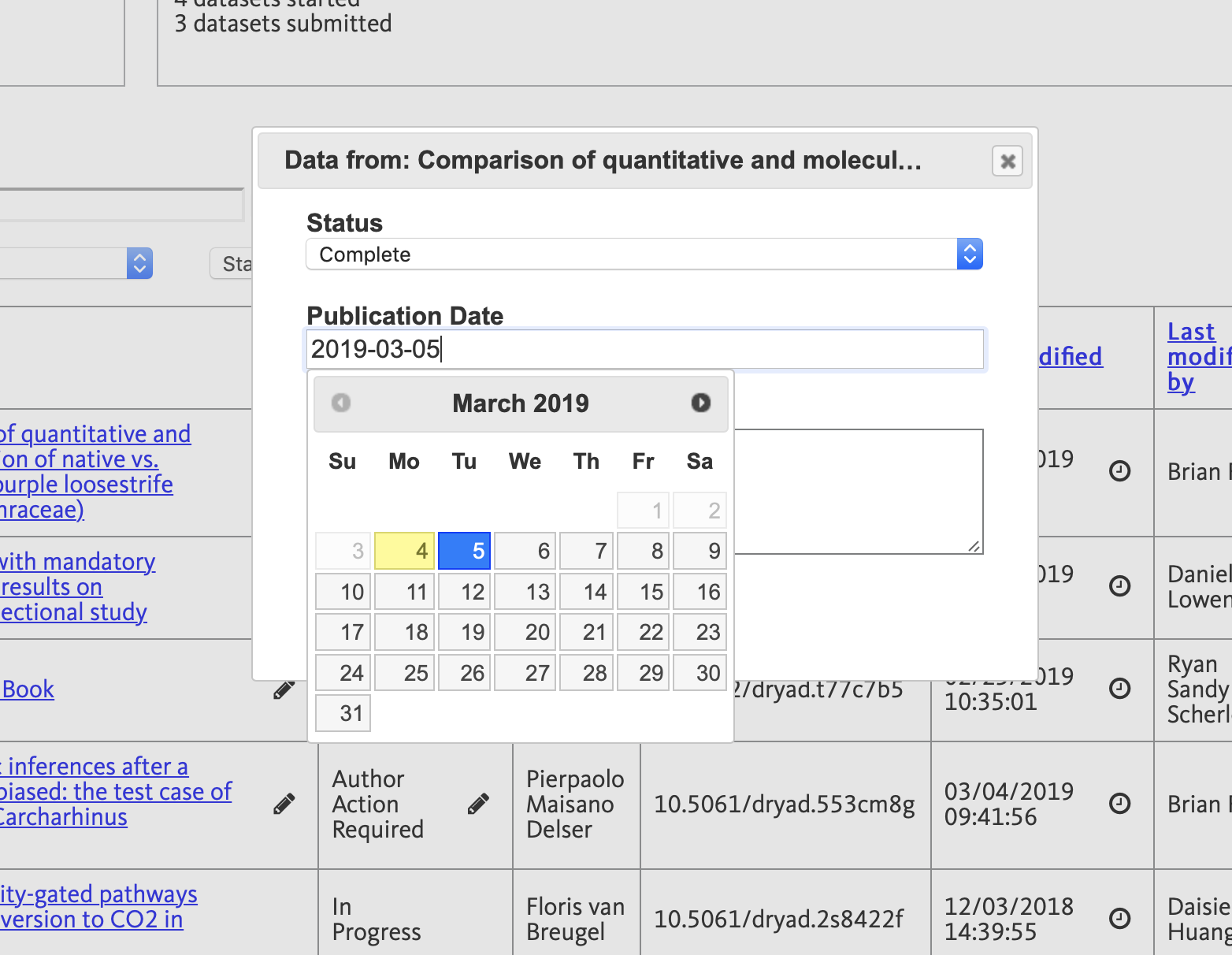Screen dimensions: 1232x955
Task: Open the Last modified by column header link
Action: (x=1198, y=356)
